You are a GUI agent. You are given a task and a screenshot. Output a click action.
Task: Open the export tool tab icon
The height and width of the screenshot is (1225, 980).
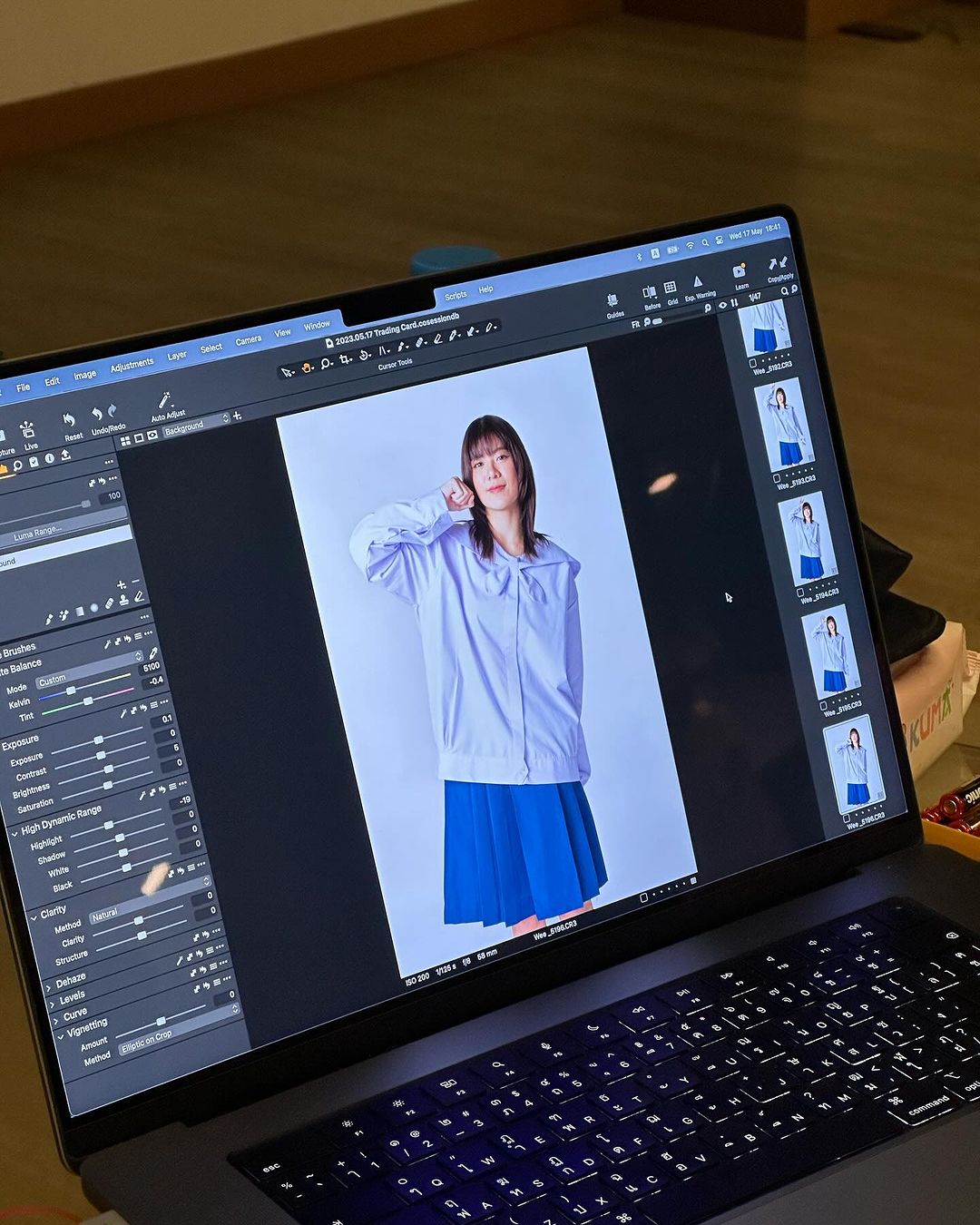pyautogui.click(x=65, y=455)
